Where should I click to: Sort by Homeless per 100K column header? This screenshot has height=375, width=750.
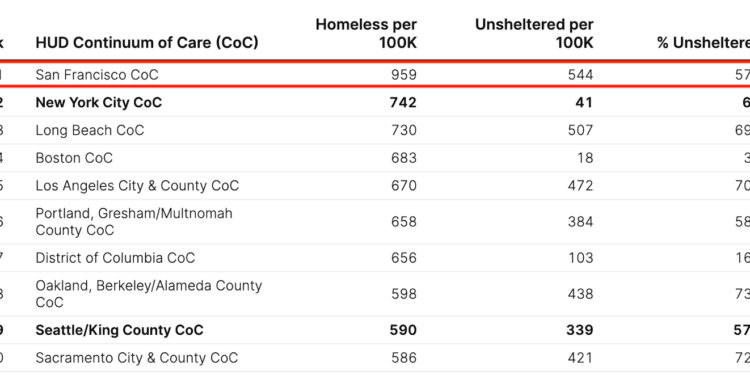366,33
